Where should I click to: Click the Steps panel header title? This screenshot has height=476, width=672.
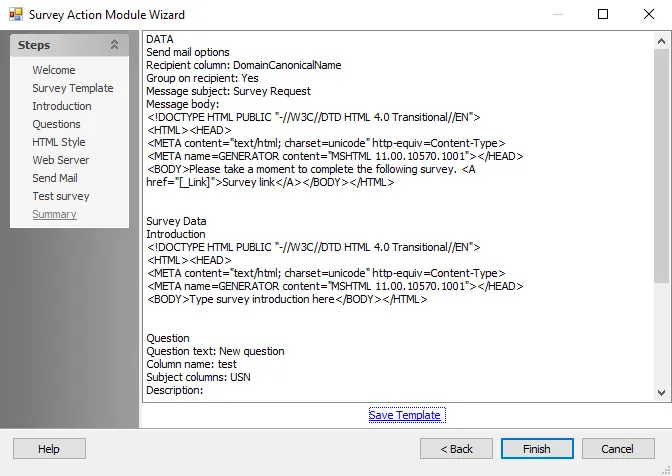(34, 45)
